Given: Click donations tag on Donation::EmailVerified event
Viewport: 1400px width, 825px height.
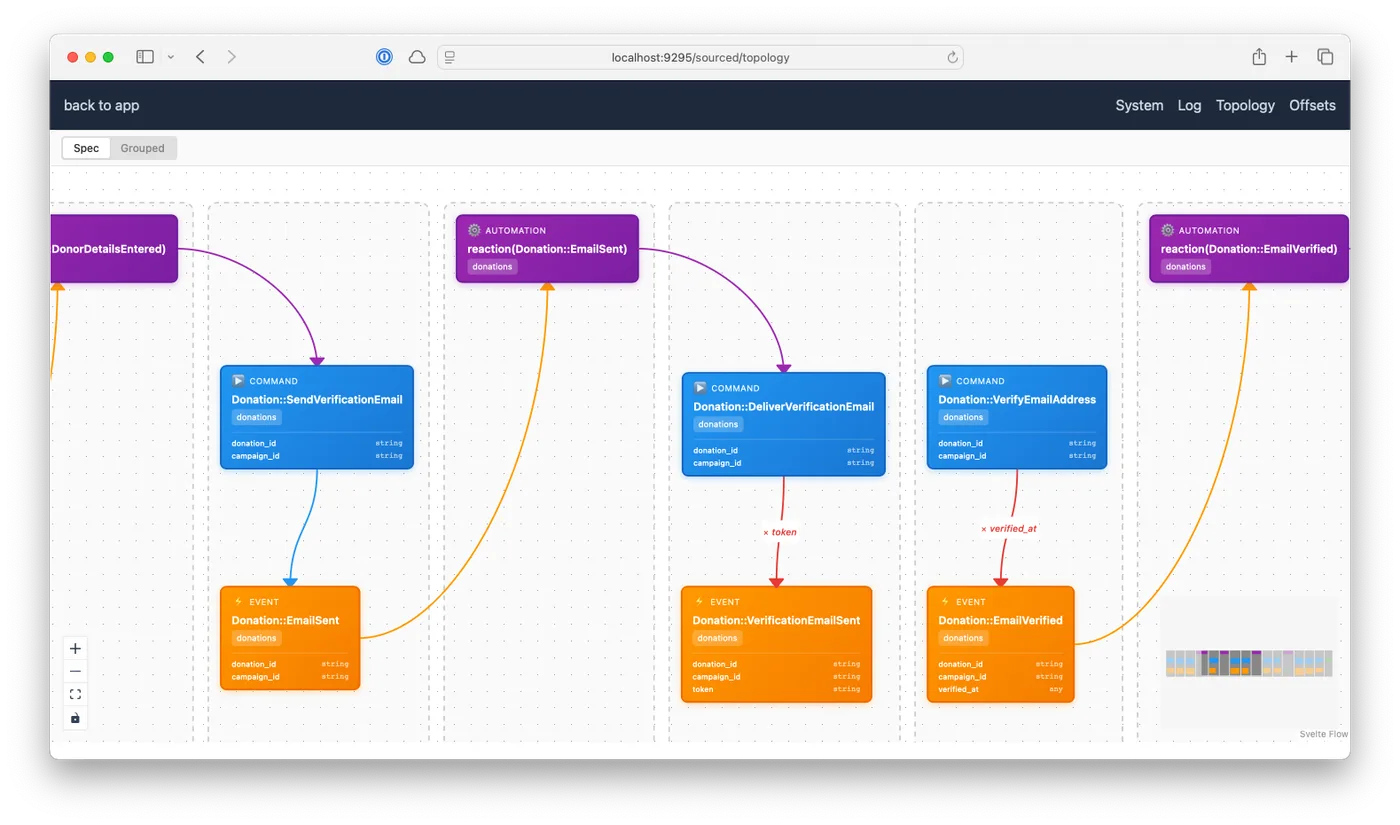Looking at the screenshot, I should [x=963, y=638].
